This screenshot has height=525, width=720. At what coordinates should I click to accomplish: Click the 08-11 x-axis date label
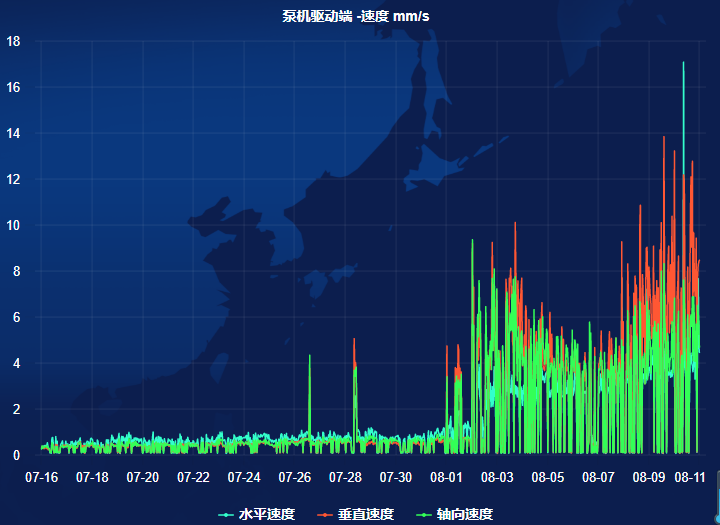pos(689,477)
